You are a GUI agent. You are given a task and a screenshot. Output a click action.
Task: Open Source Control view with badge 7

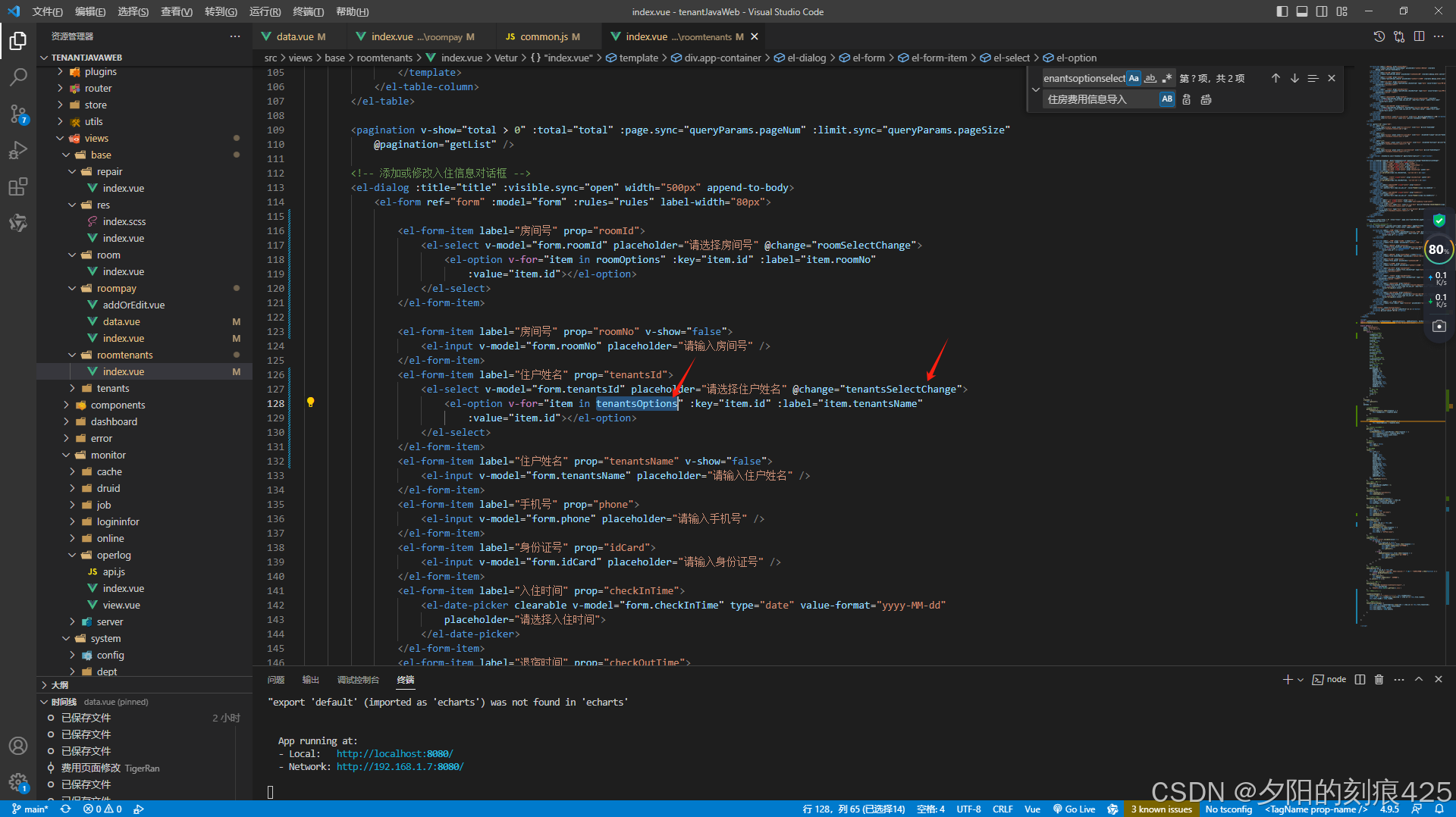(x=18, y=114)
